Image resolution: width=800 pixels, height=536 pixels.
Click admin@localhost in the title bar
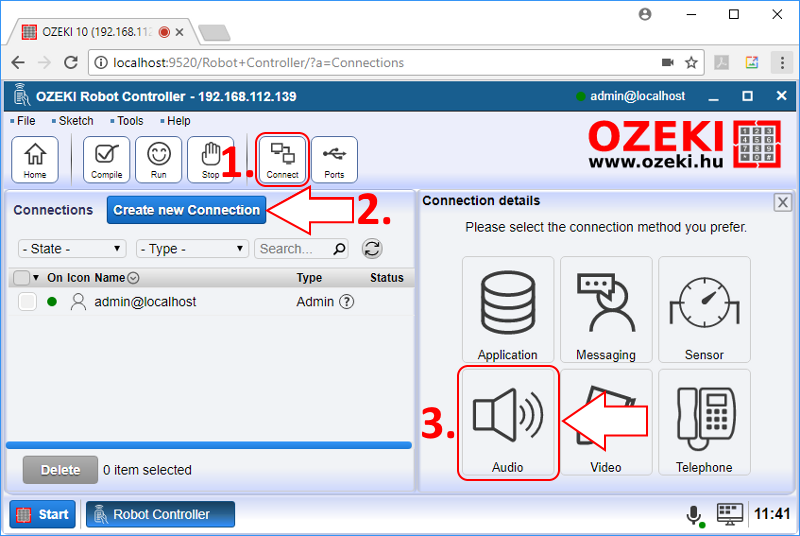click(x=637, y=96)
